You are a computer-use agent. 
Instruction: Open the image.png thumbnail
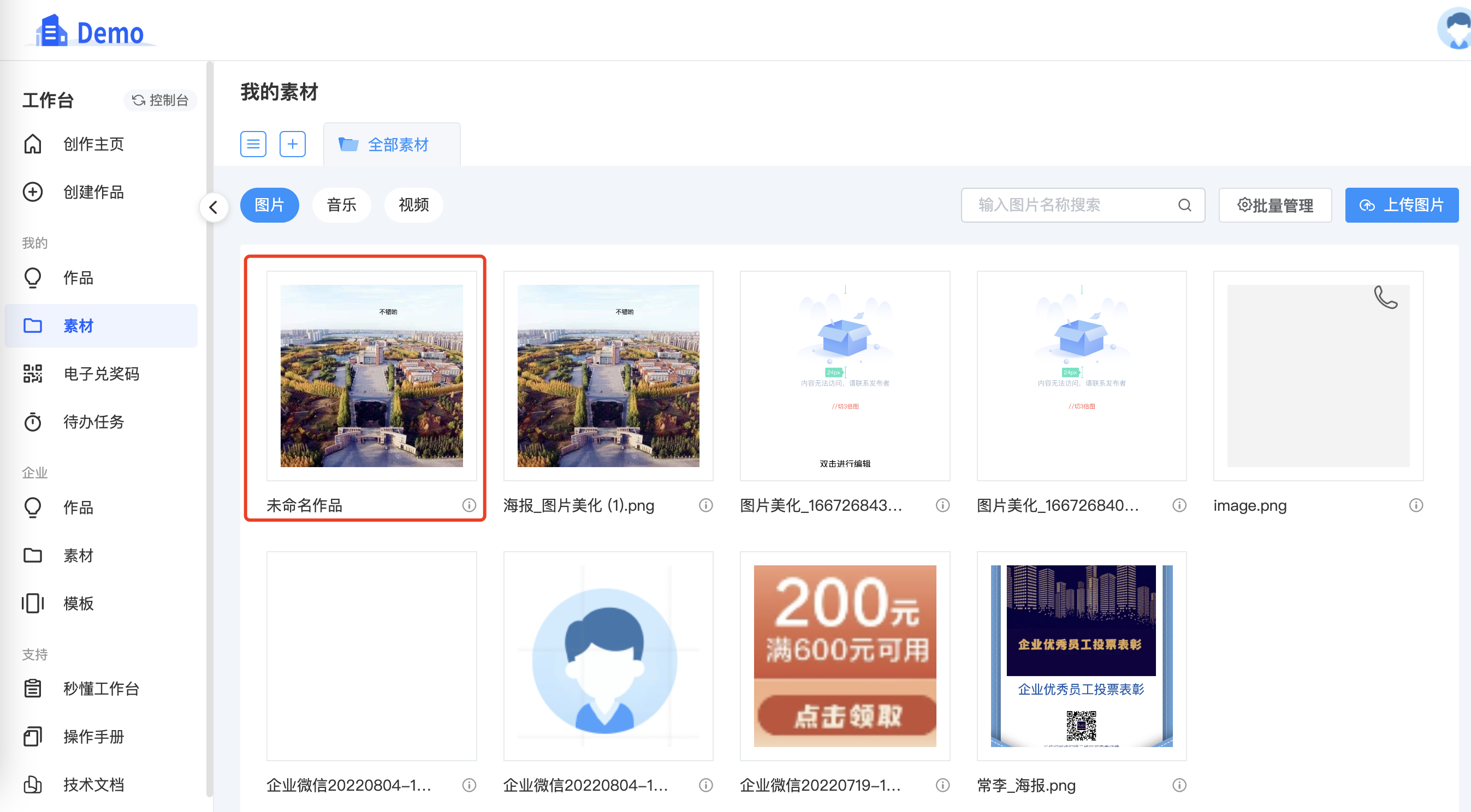(1319, 375)
